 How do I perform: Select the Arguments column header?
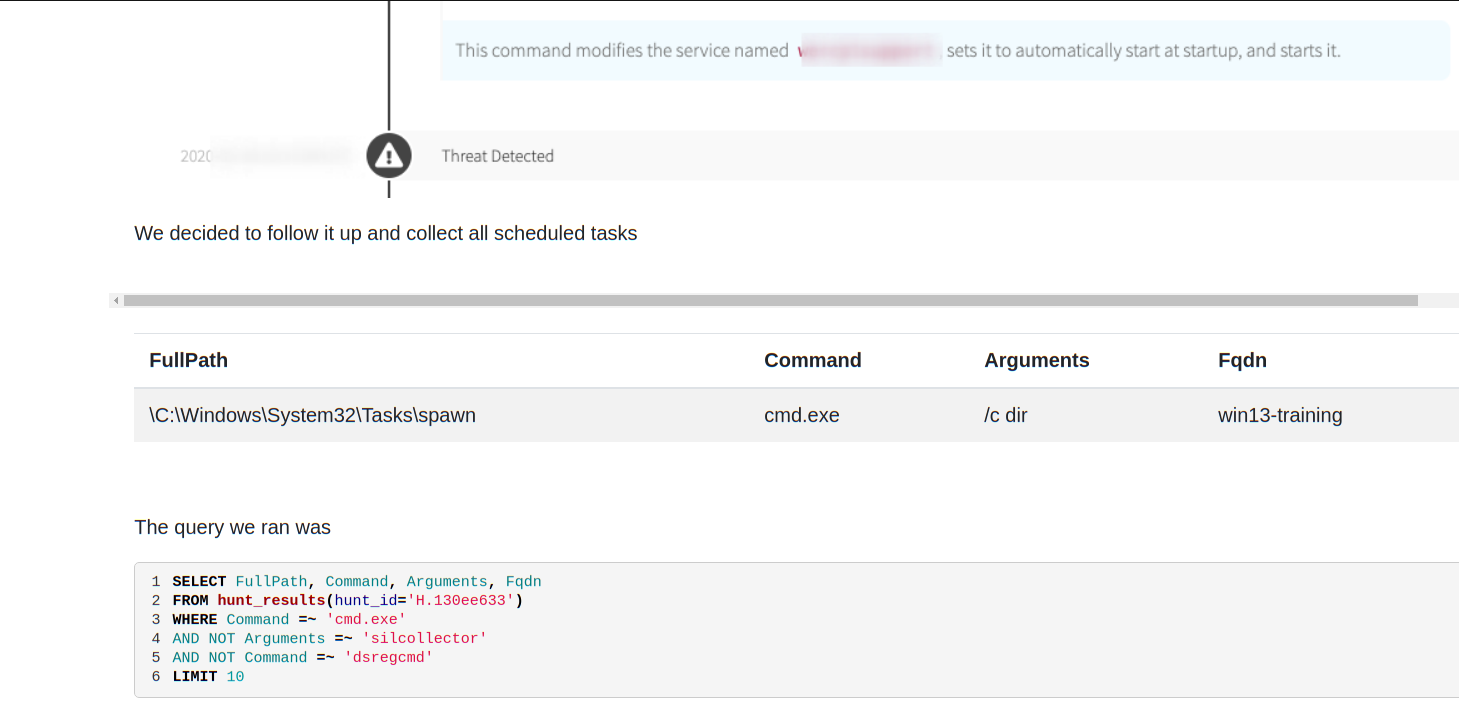(x=1036, y=361)
